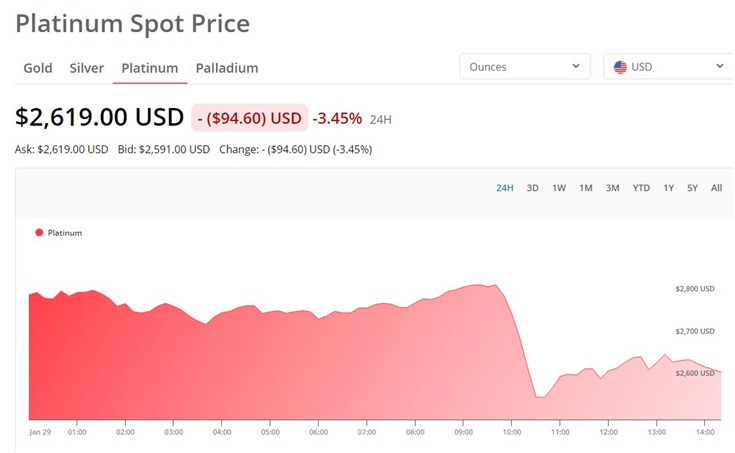Click the US flag icon

[x=620, y=67]
